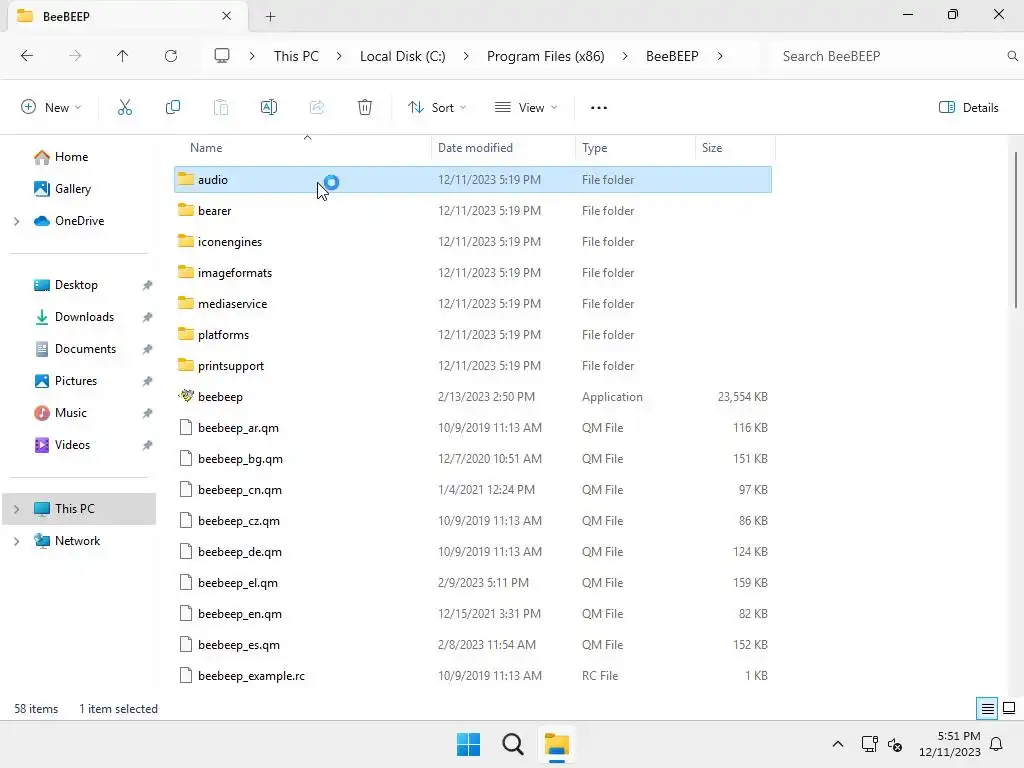Switch to large thumbnails view layout
The width and height of the screenshot is (1024, 768).
[1009, 709]
